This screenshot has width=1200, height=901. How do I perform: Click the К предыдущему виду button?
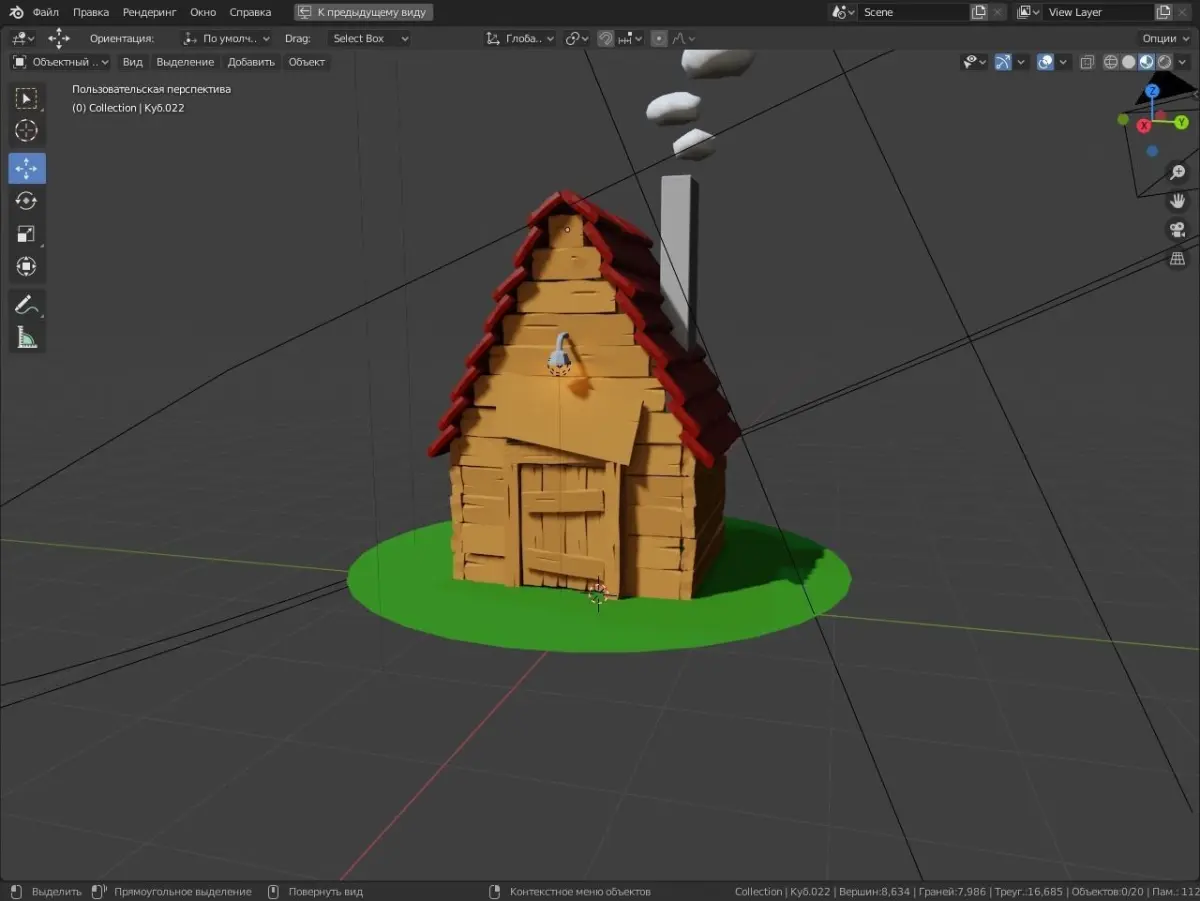coord(364,12)
